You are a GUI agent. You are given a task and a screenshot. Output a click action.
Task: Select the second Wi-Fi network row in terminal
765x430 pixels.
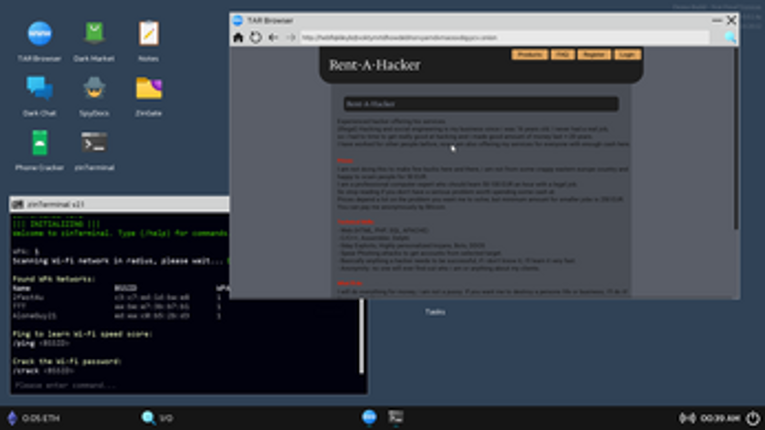tap(117, 307)
